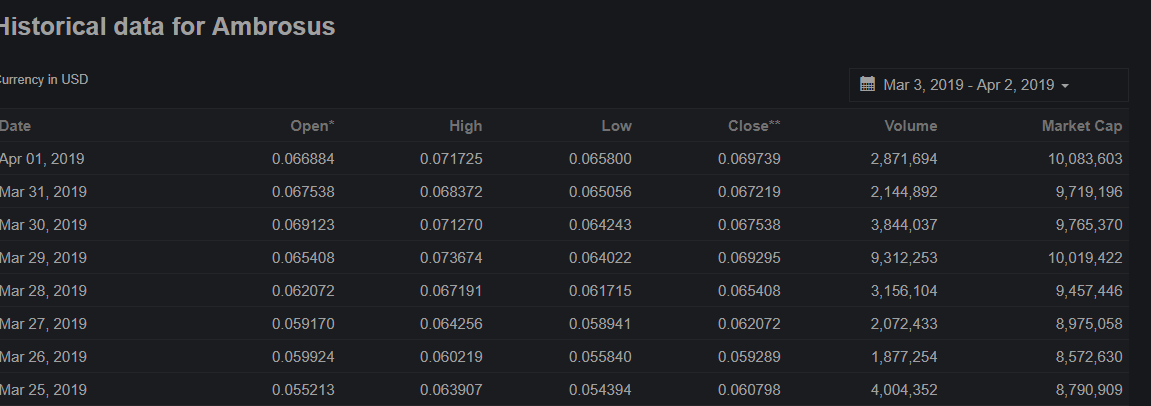Click market cap 8,572,630 for Mar 26
Viewport: 1151px width, 406px height.
(1089, 357)
